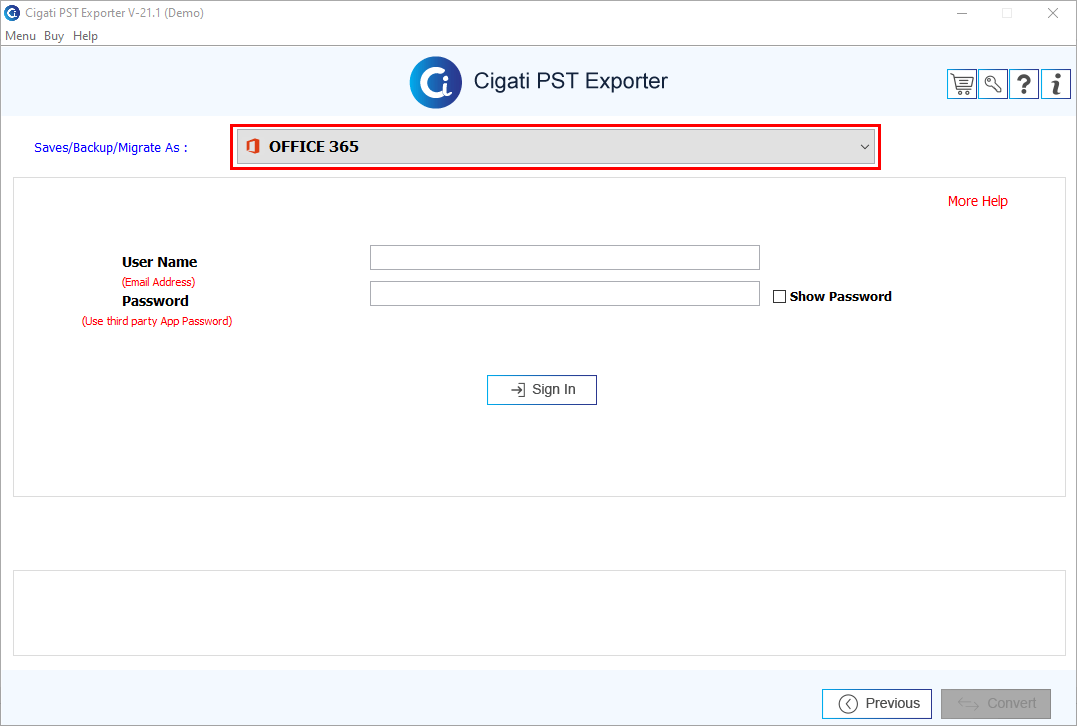Click the (Email Address) hint text
The width and height of the screenshot is (1077, 726).
[159, 282]
